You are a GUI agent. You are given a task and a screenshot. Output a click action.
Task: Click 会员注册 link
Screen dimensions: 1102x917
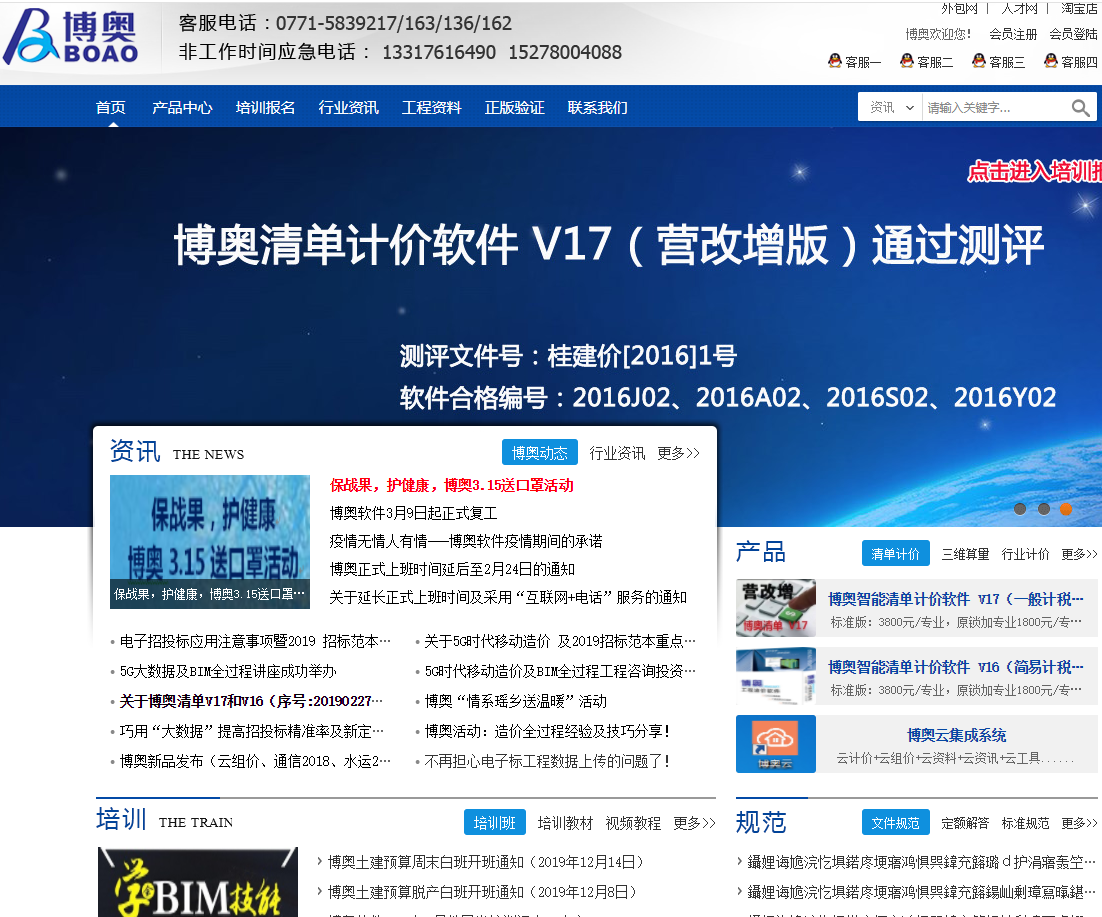pyautogui.click(x=1013, y=34)
